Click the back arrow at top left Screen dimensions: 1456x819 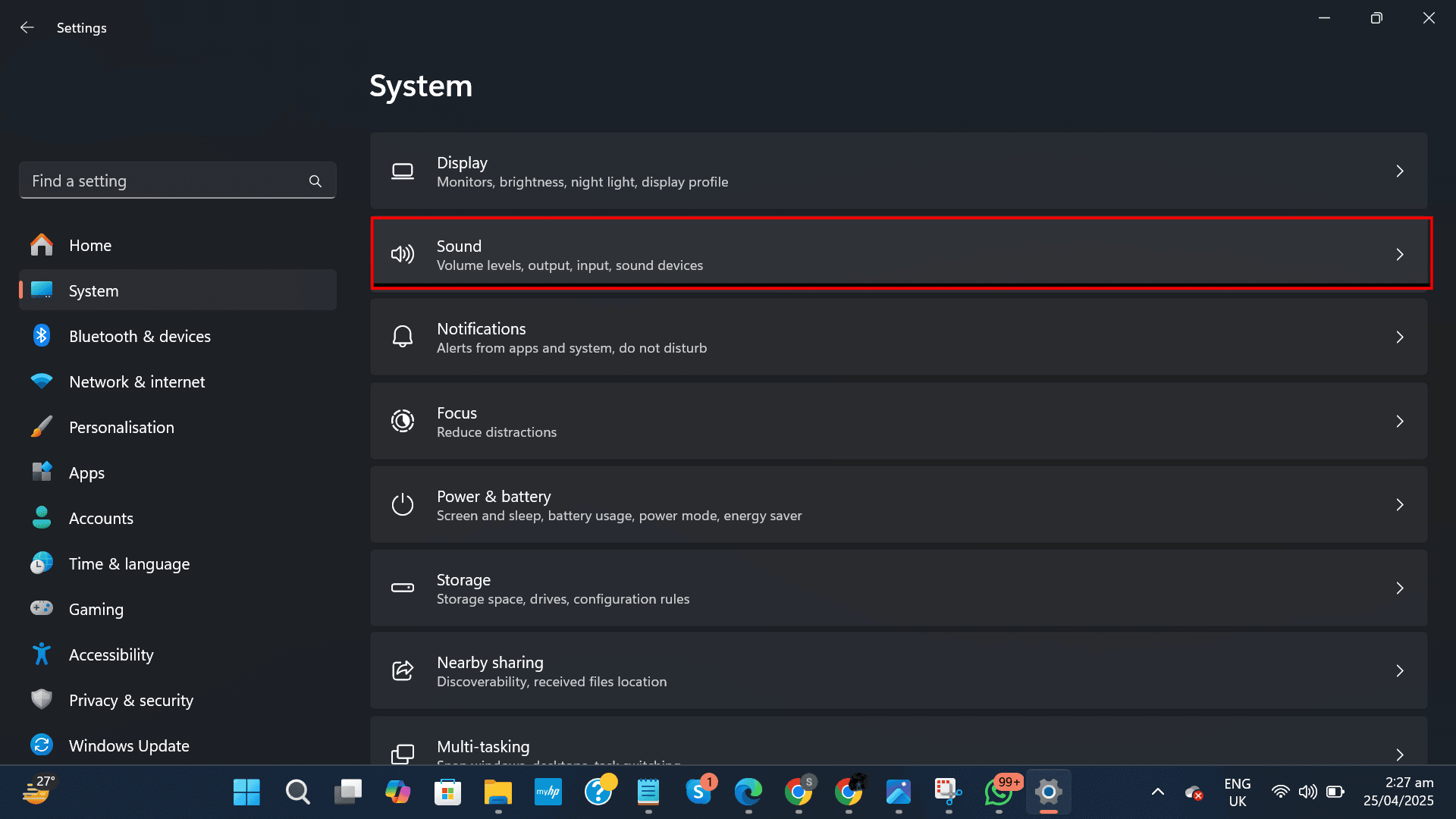click(27, 27)
